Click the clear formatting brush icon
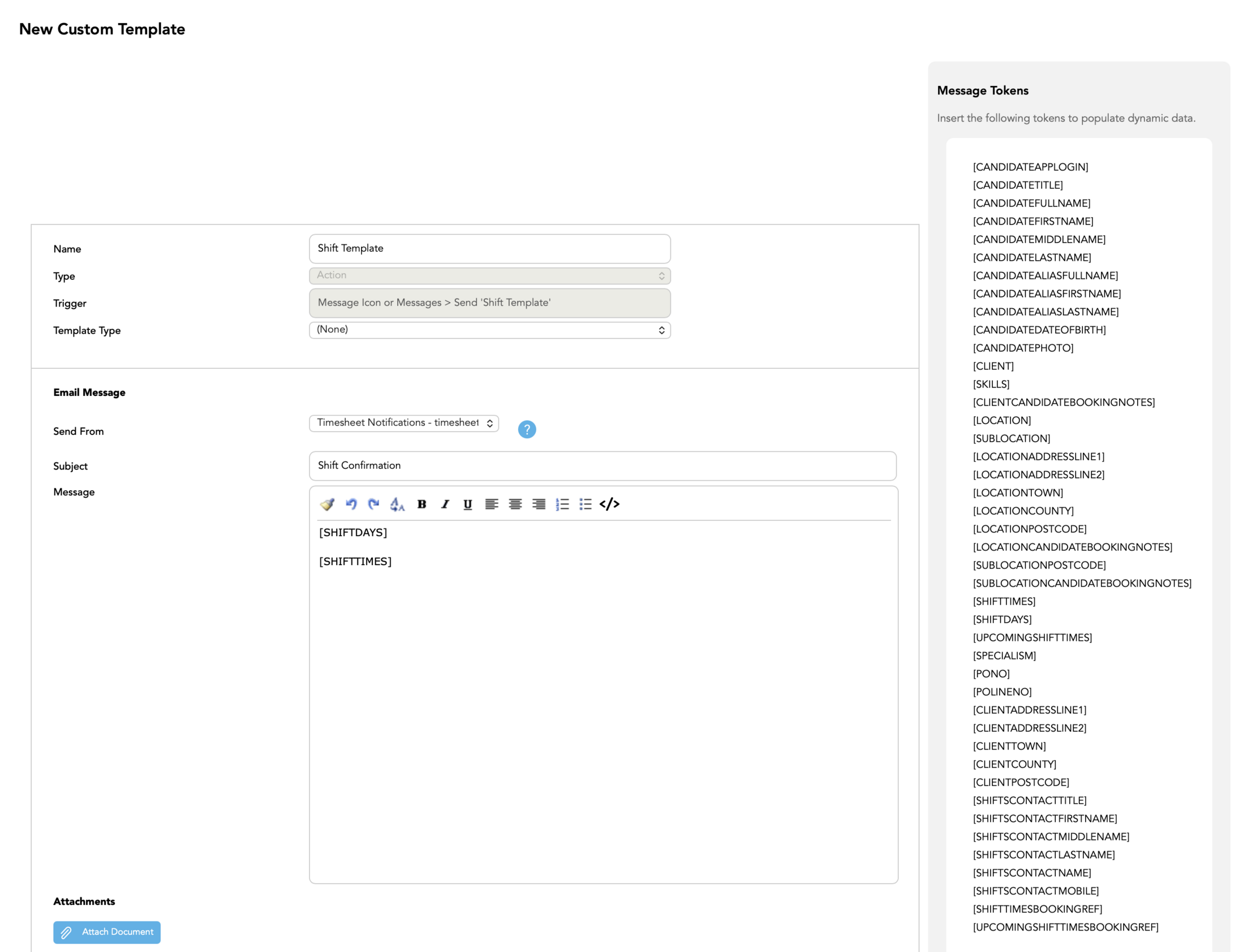1239x952 pixels. pyautogui.click(x=327, y=504)
